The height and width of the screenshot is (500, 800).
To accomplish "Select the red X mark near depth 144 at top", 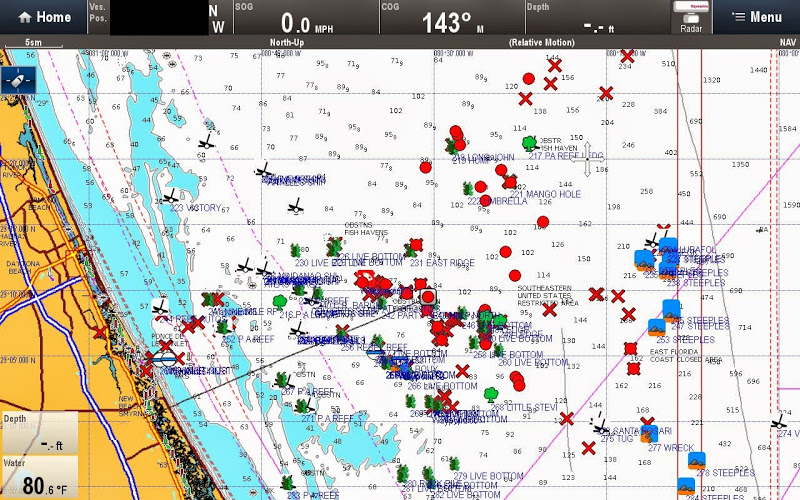I will pyautogui.click(x=555, y=66).
